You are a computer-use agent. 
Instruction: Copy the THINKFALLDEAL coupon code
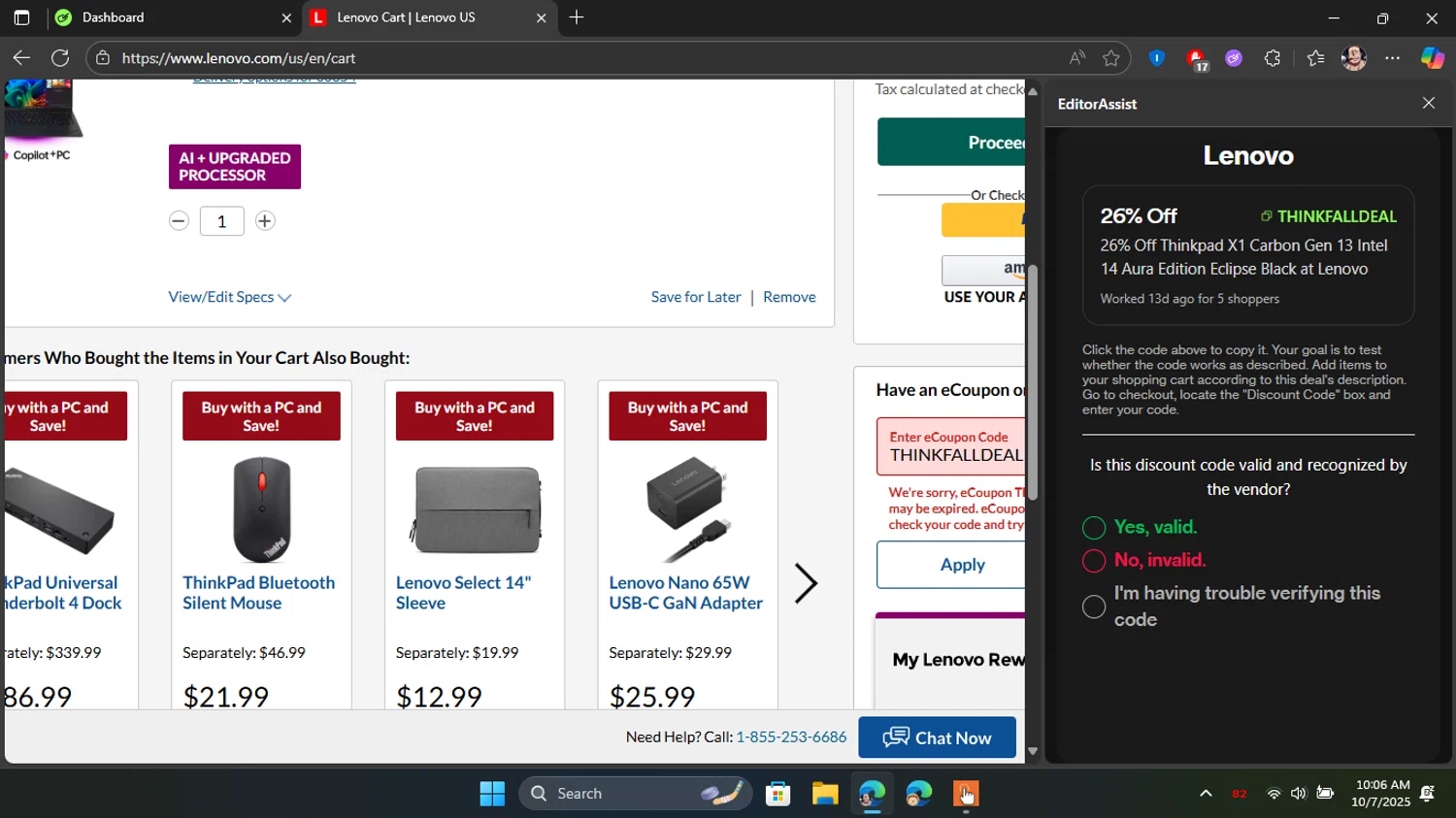point(1329,216)
